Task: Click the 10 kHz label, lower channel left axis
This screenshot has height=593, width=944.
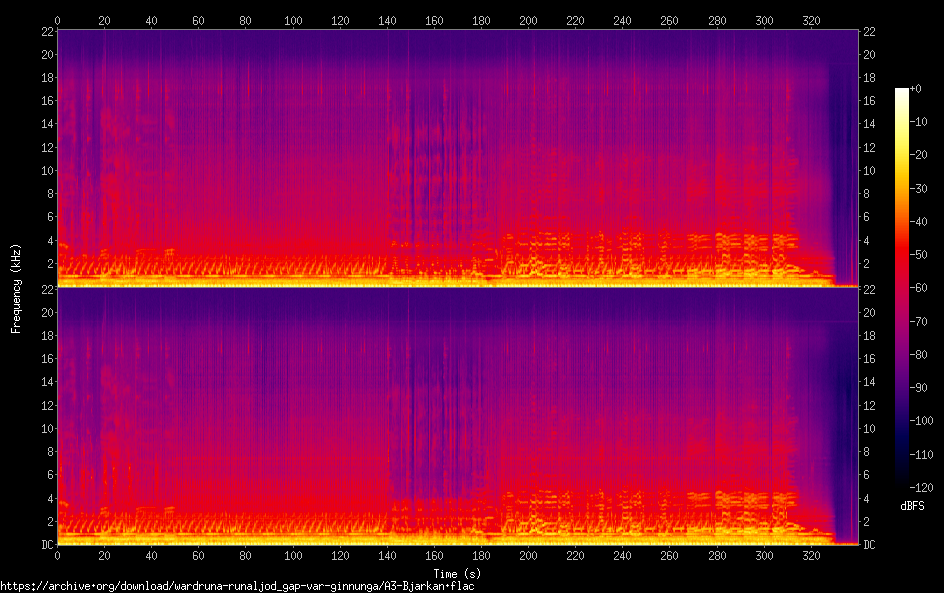Action: 47,429
